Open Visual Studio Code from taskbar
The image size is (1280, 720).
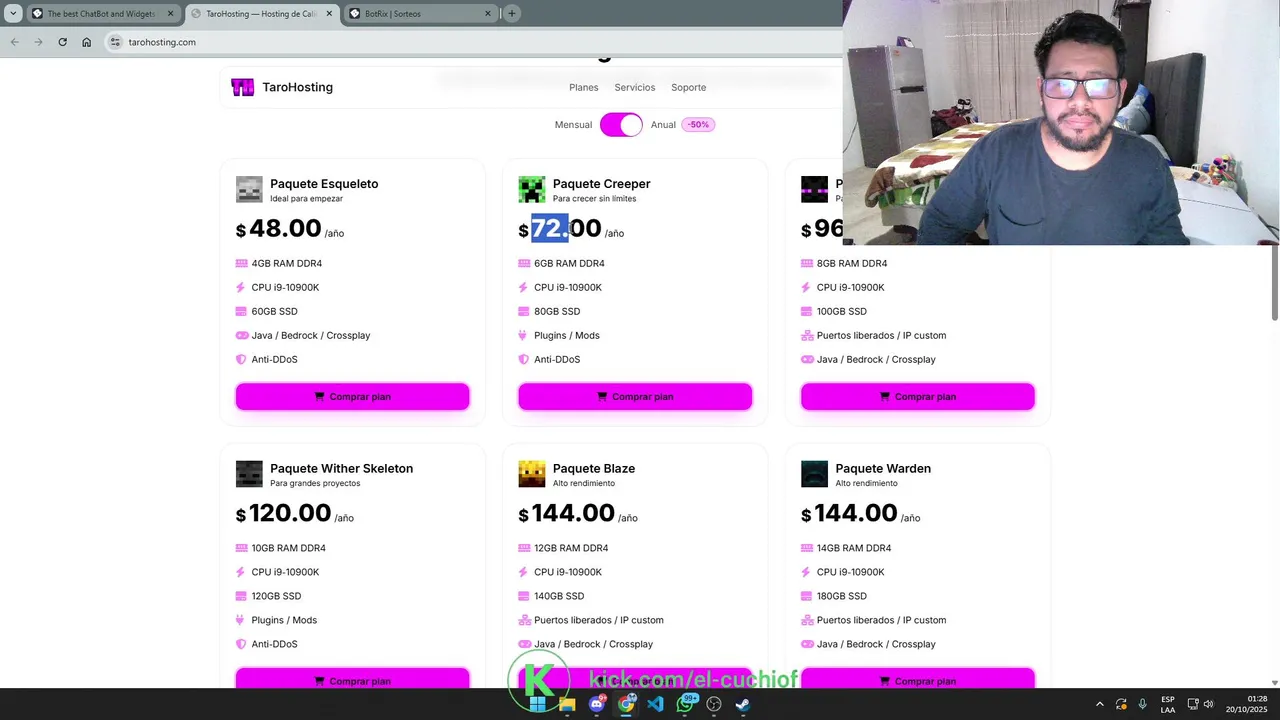tap(655, 704)
